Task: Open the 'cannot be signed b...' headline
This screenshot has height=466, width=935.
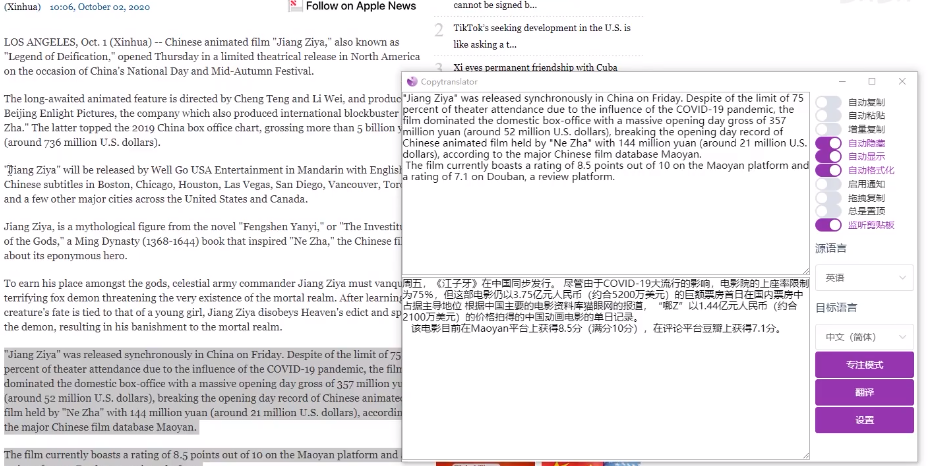Action: click(x=495, y=5)
